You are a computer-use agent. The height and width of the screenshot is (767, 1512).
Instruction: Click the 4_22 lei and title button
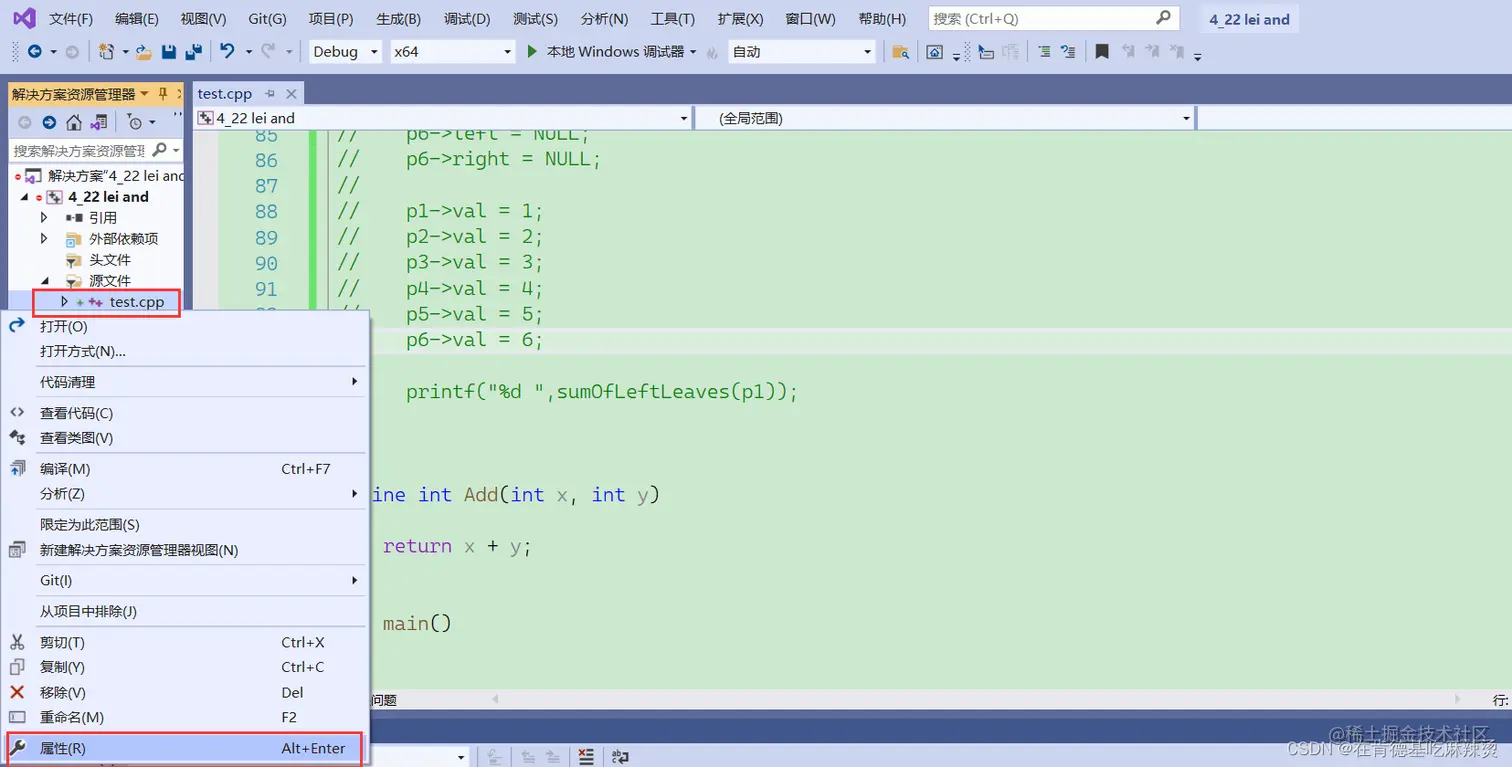point(1249,19)
